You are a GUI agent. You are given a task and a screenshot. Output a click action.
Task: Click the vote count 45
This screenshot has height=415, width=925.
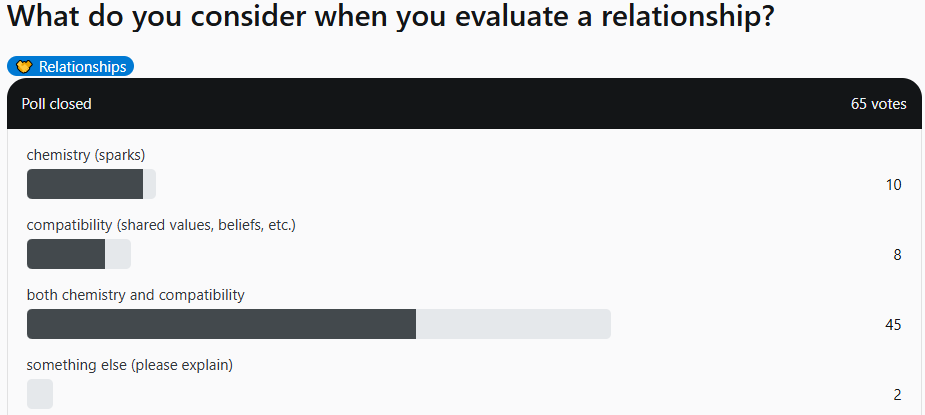coord(893,325)
